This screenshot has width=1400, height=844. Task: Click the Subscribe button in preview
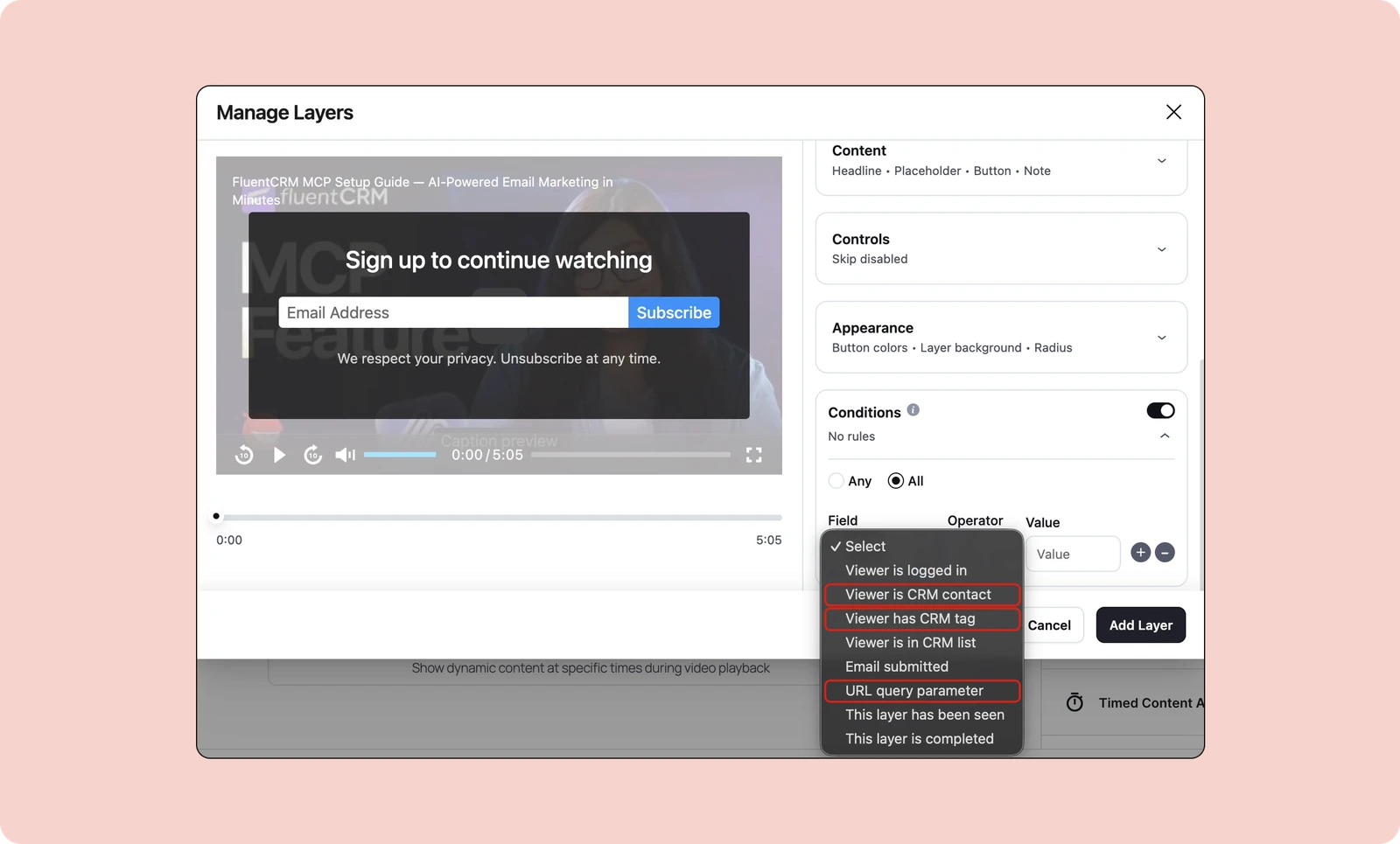674,312
